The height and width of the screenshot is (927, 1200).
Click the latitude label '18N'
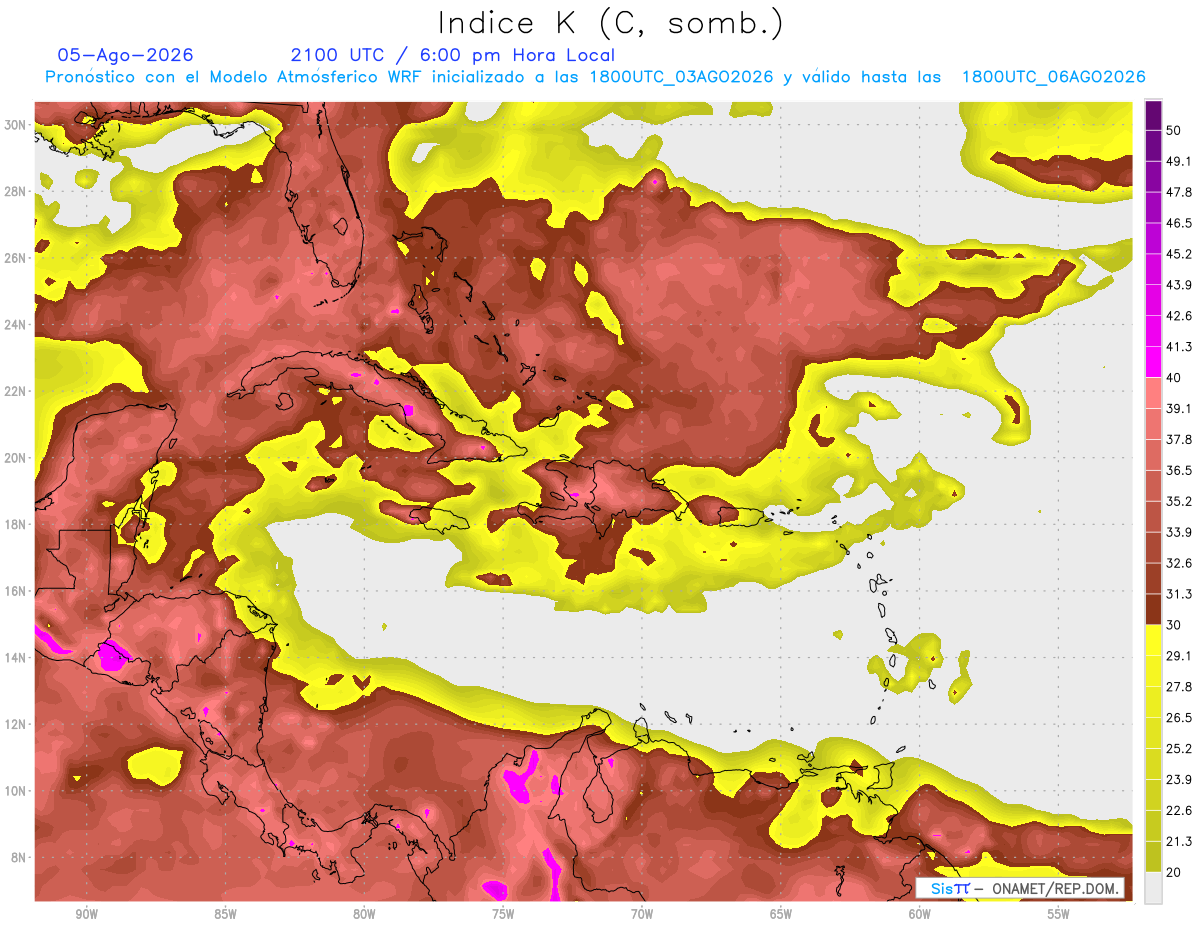pyautogui.click(x=16, y=524)
